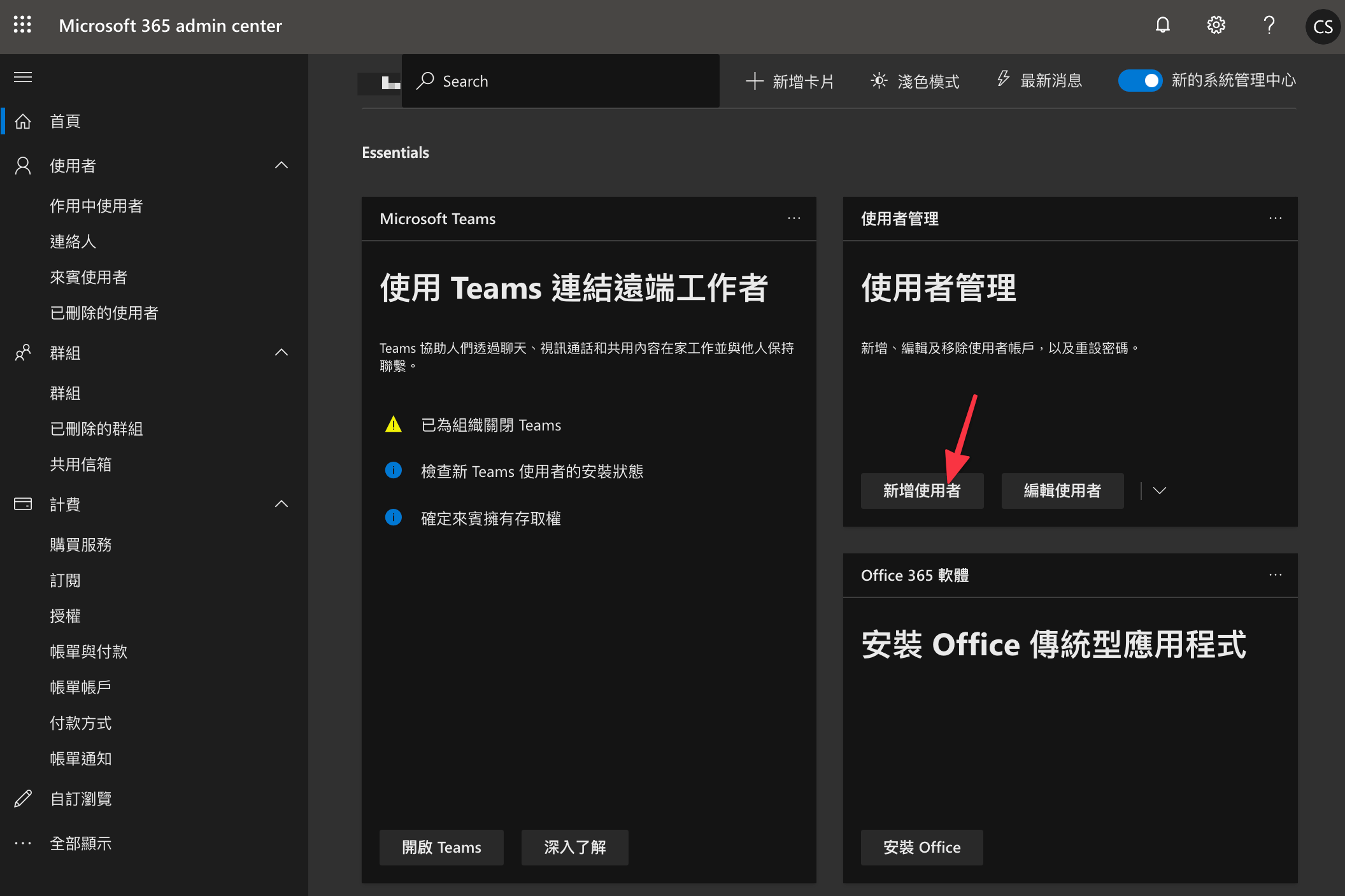
Task: Click the sun icon for 淺色模式
Action: click(x=879, y=81)
